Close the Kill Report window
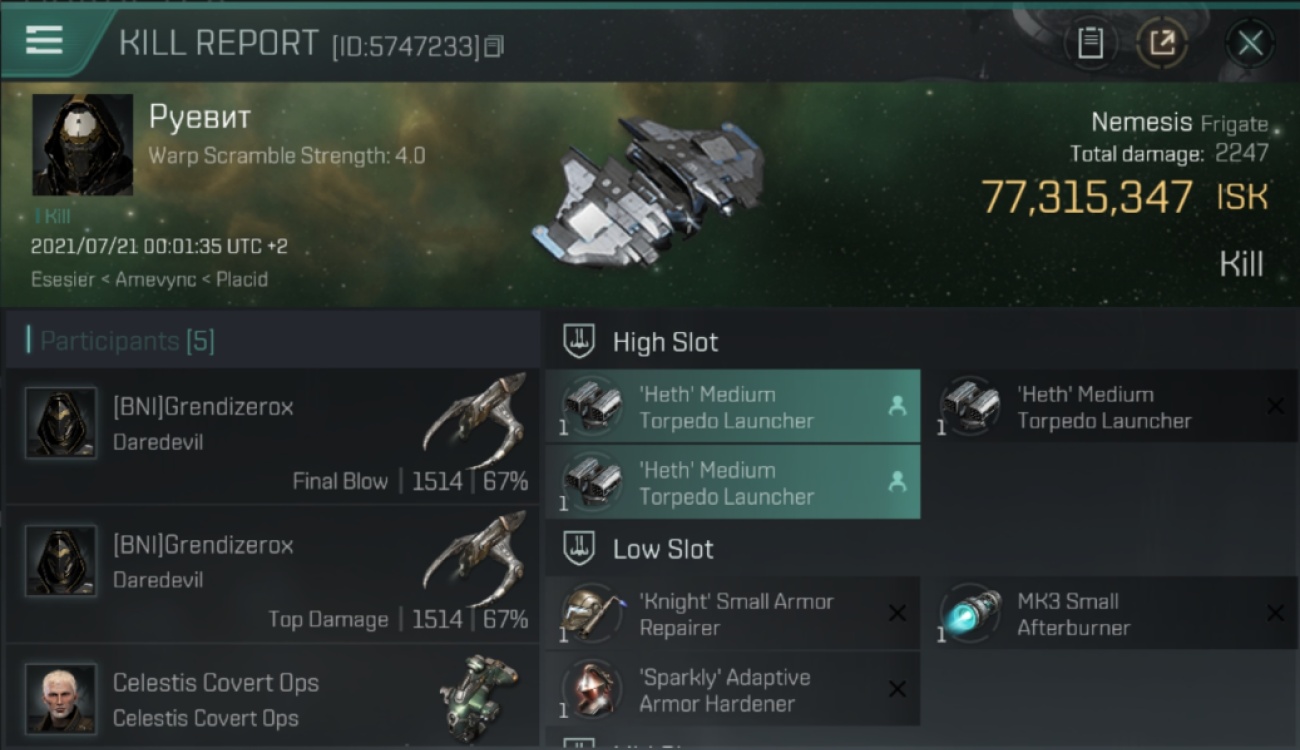 pyautogui.click(x=1249, y=43)
